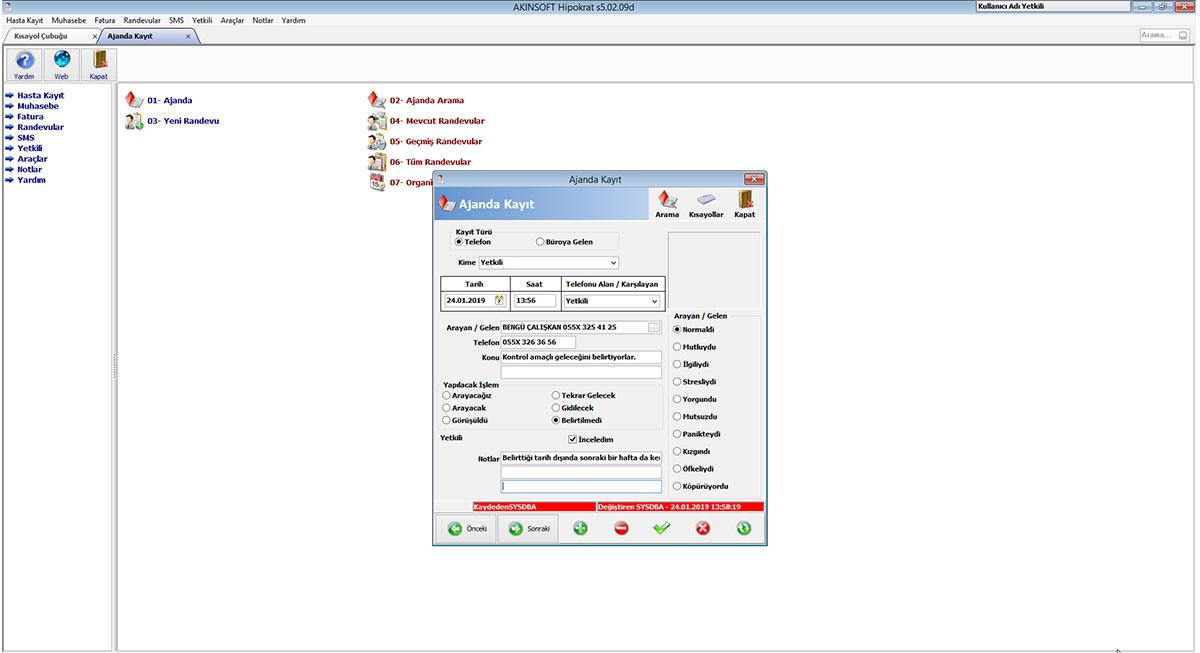1200x653 pixels.
Task: Open the Yardım help icon on the toolbar
Action: pyautogui.click(x=23, y=64)
